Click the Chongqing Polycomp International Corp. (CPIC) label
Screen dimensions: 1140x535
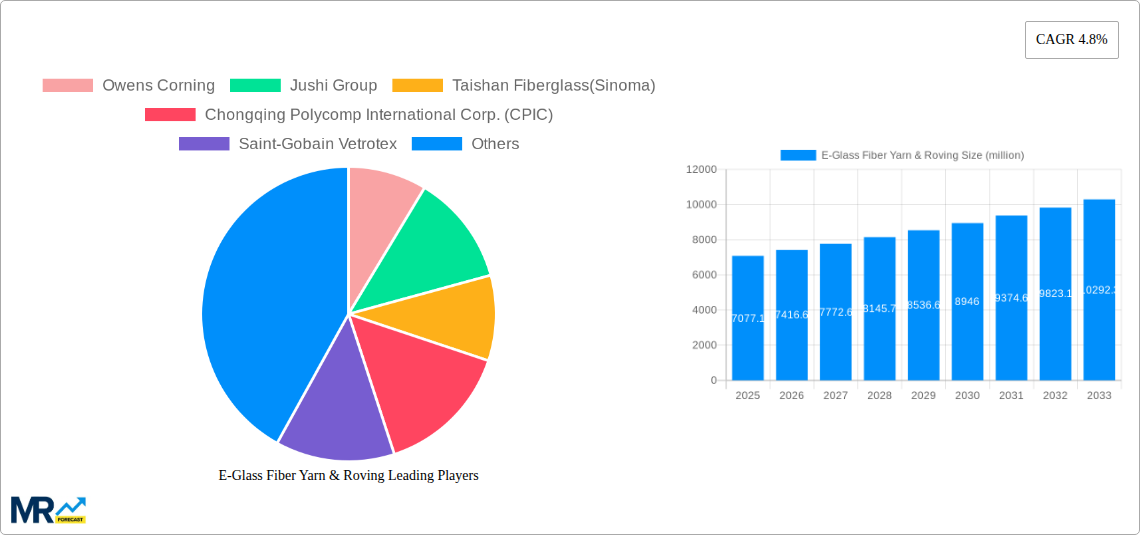379,115
